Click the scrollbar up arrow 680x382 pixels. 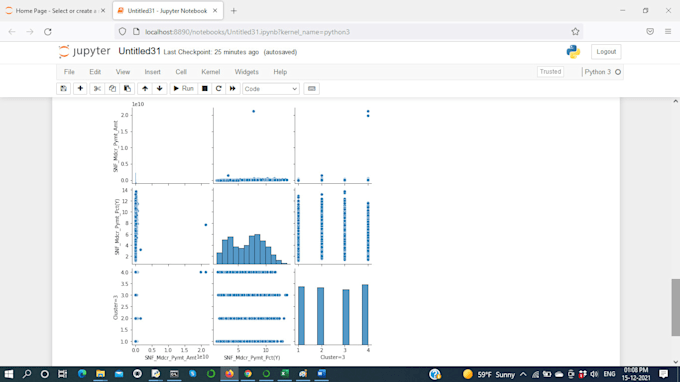click(675, 101)
